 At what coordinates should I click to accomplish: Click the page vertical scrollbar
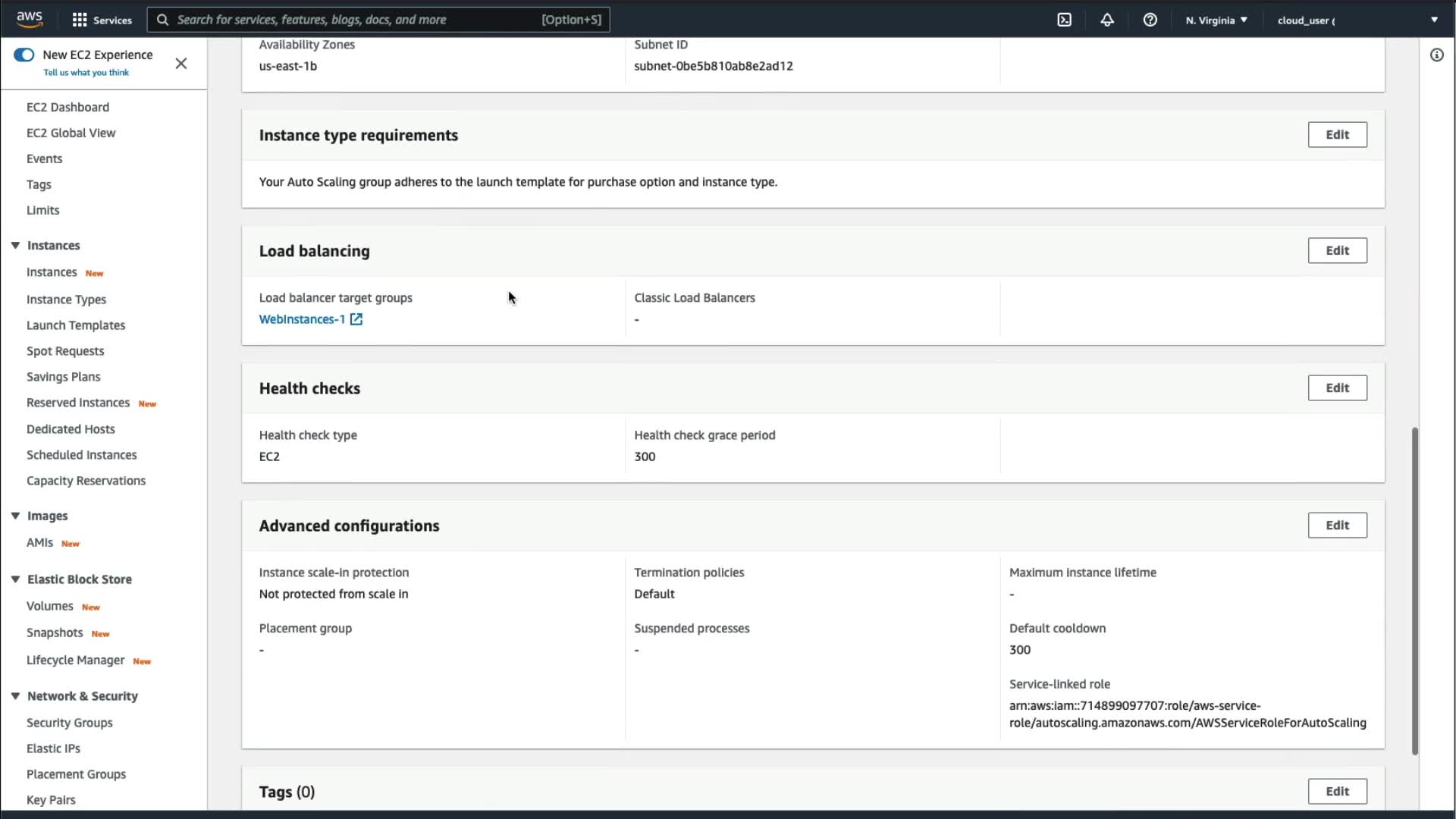pos(1414,590)
